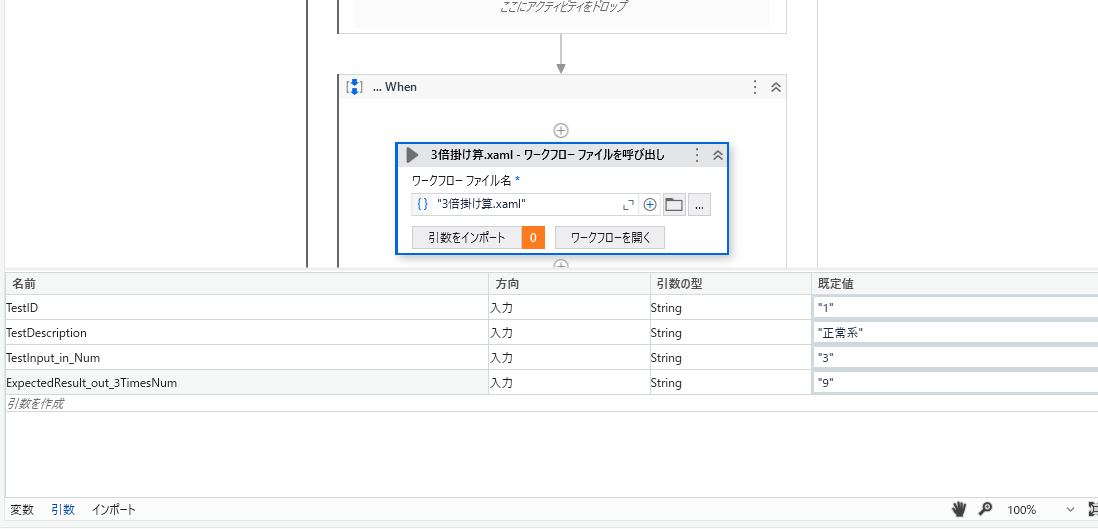Collapse the When sequence
The height and width of the screenshot is (529, 1098).
(776, 87)
